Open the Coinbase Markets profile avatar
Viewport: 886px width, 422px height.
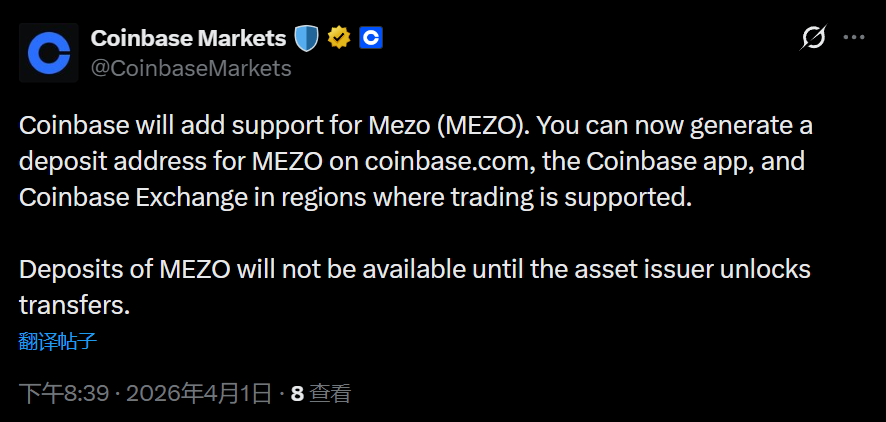click(x=49, y=52)
